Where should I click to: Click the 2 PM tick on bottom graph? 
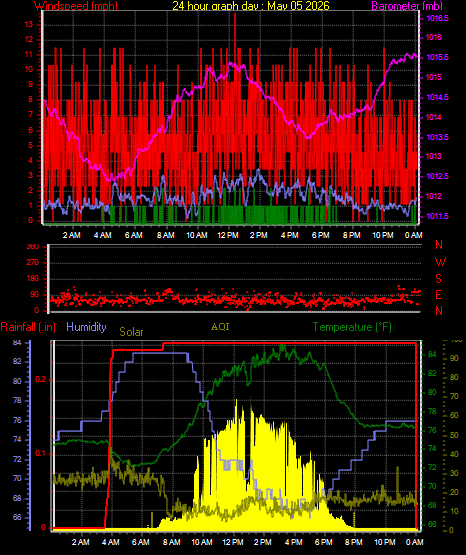pyautogui.click(x=263, y=542)
